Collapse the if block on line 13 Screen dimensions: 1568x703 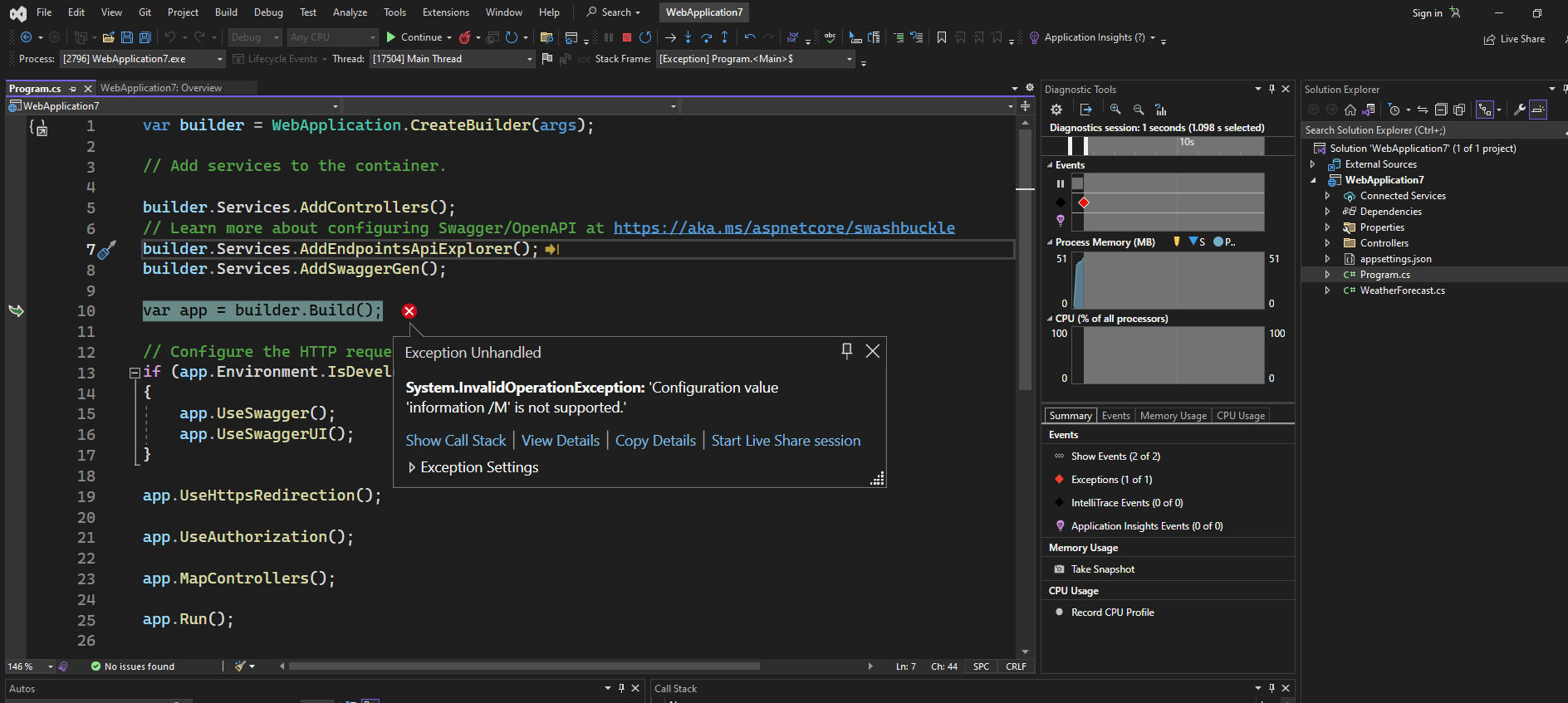[x=135, y=373]
